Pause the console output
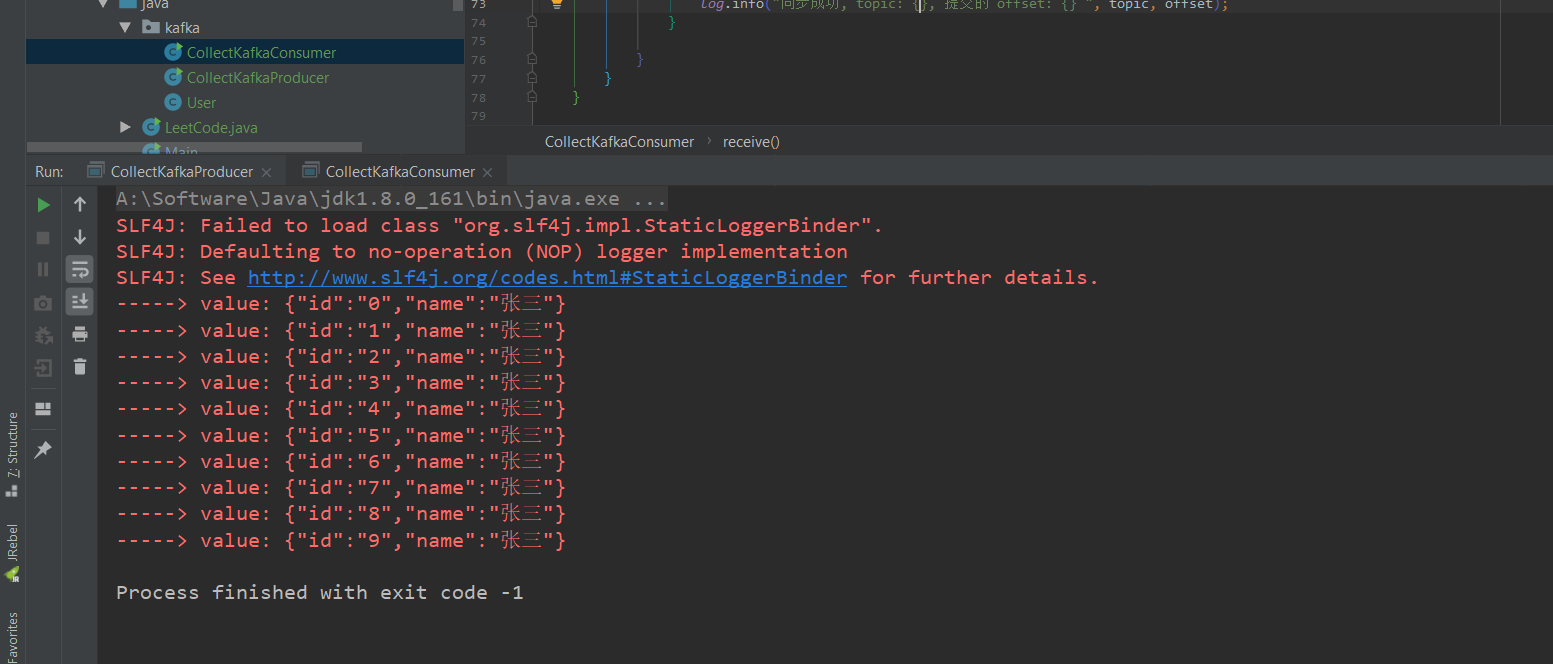1553x664 pixels. (x=44, y=268)
